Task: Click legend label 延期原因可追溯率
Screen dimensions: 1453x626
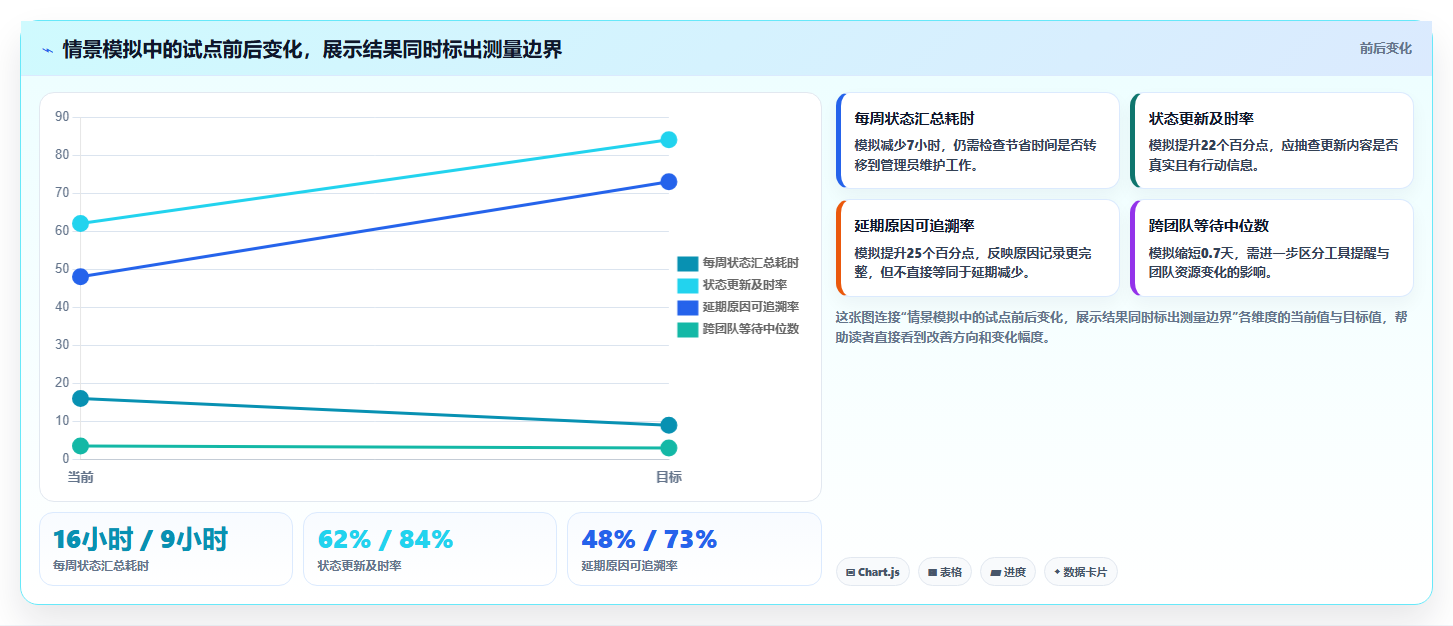Action: pos(750,307)
